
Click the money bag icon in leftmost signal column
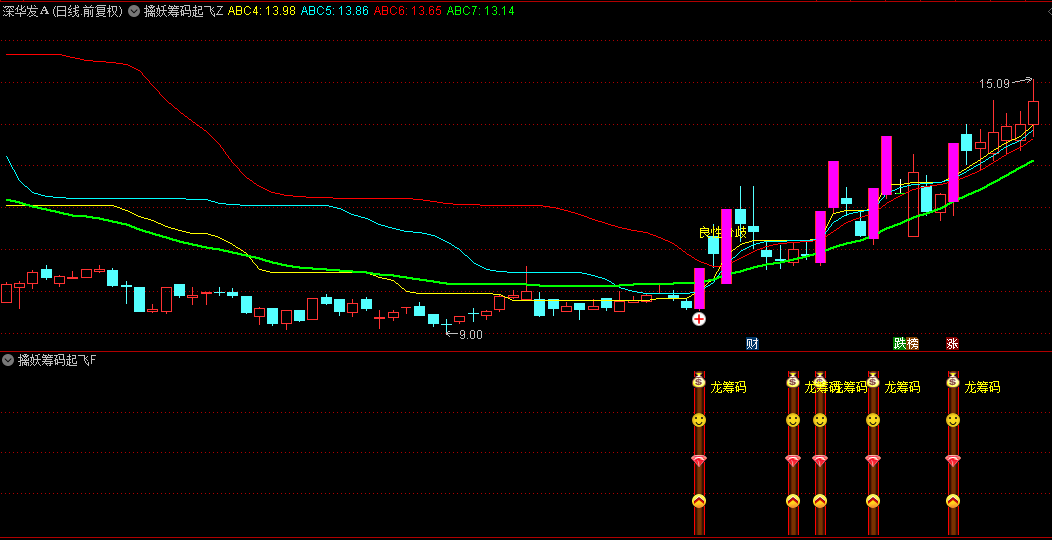699,380
